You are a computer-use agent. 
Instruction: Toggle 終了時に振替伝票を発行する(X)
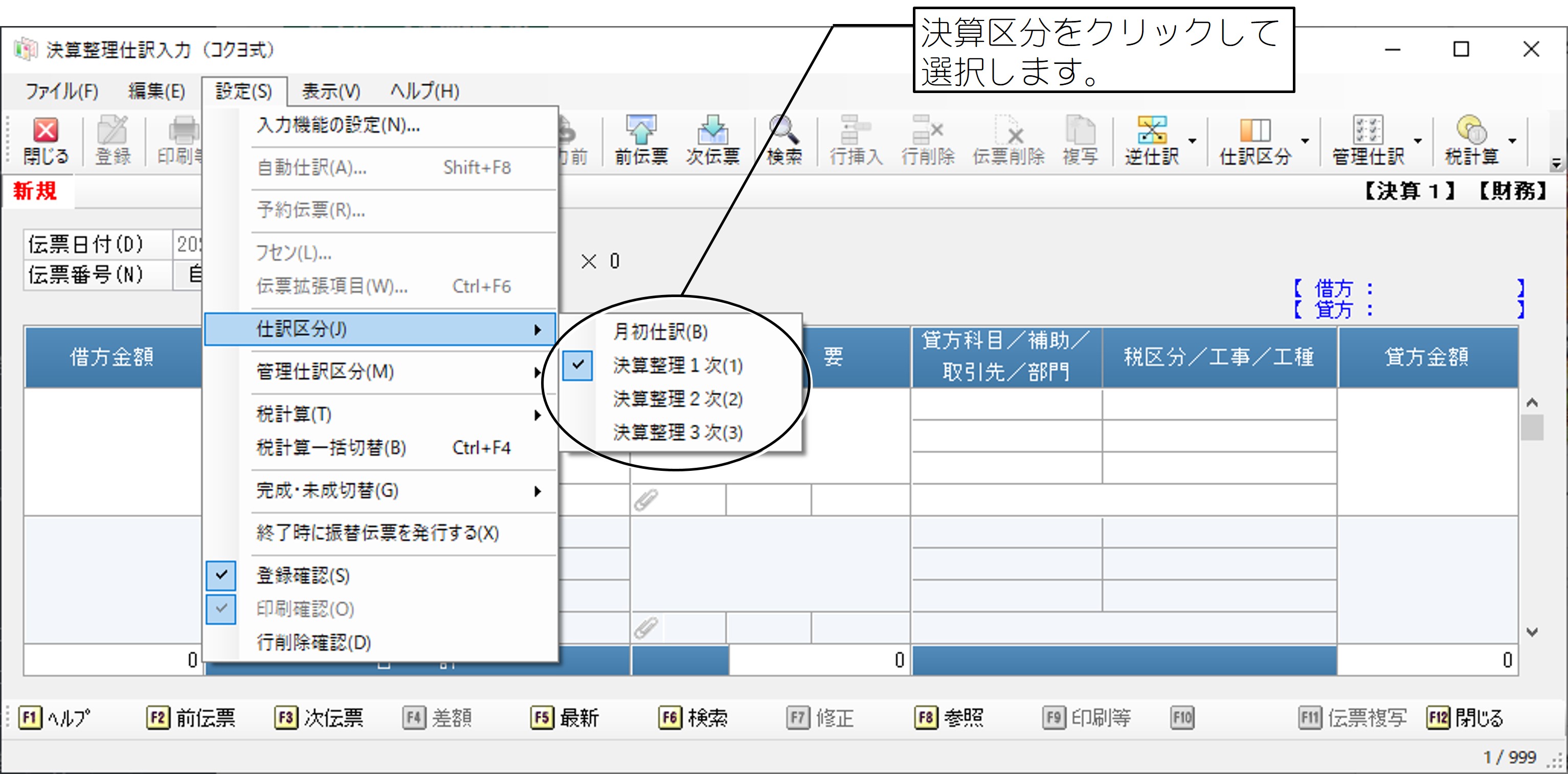[x=380, y=533]
